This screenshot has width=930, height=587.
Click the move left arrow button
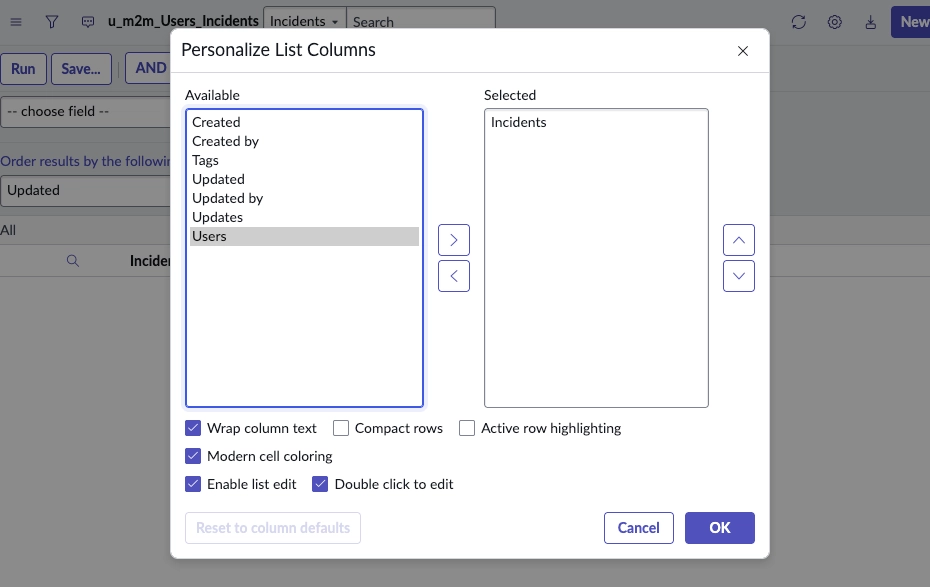point(454,276)
